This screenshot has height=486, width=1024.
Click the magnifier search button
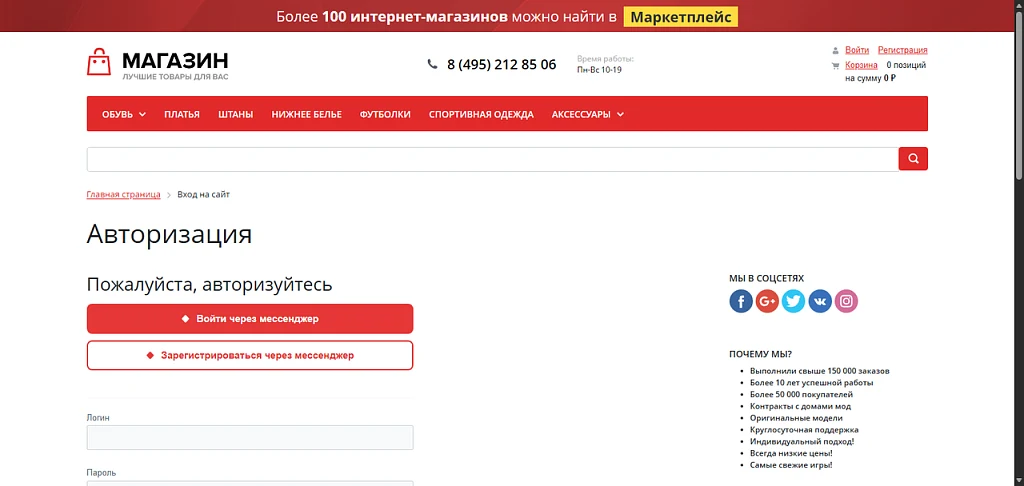click(x=913, y=159)
